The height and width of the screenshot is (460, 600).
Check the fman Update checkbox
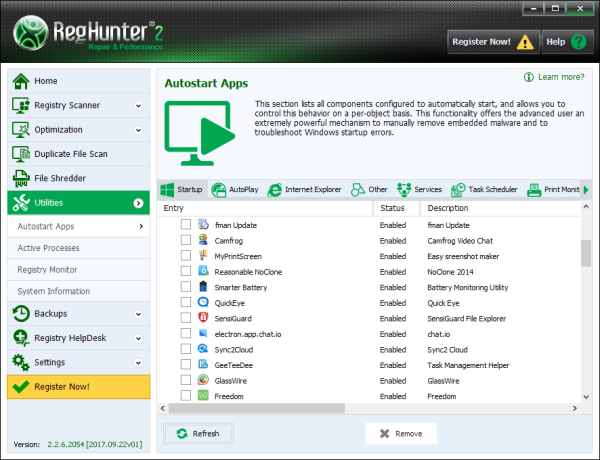[x=185, y=225]
